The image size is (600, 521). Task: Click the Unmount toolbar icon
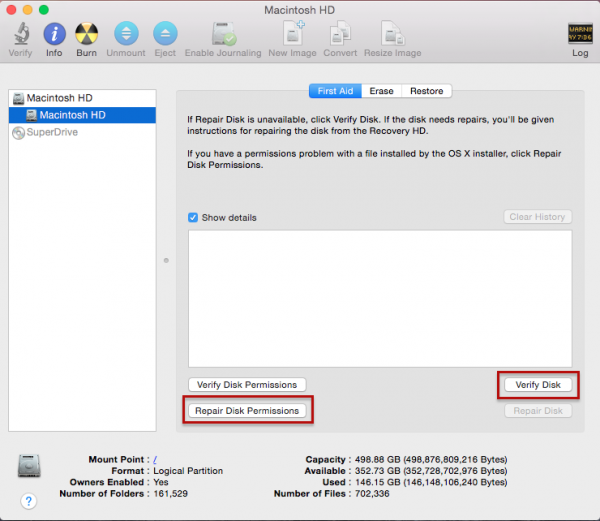tap(126, 34)
